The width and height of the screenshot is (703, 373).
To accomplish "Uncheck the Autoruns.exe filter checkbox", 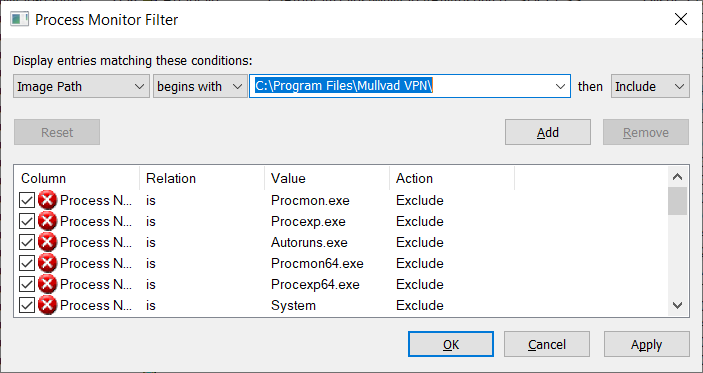I will click(x=27, y=243).
